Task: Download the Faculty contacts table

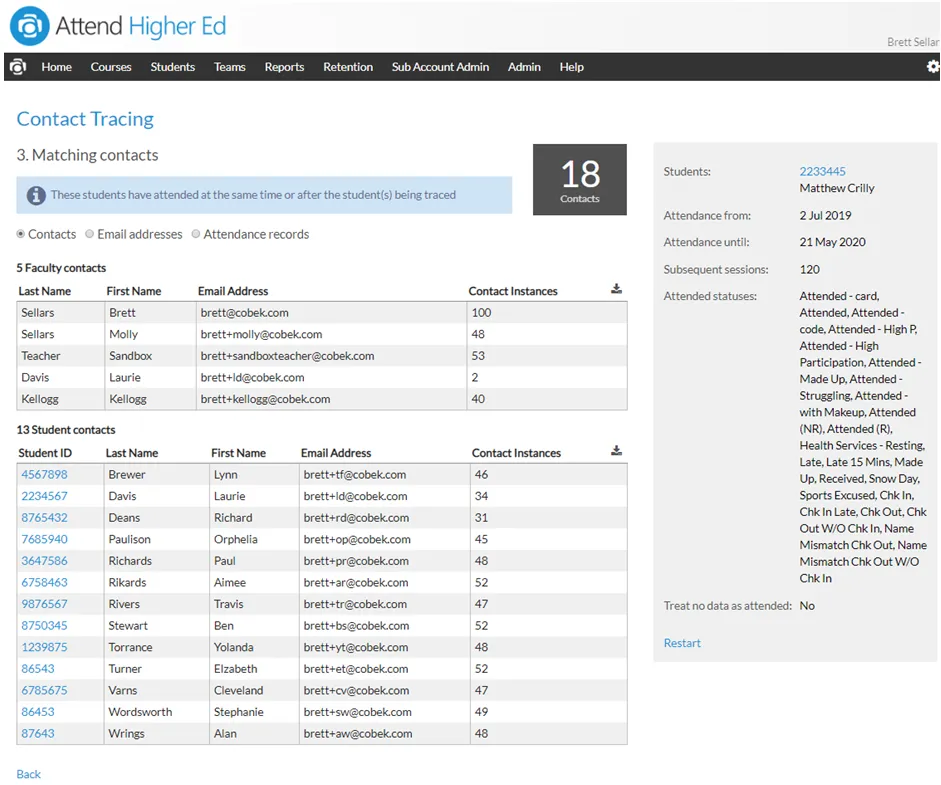Action: coord(616,289)
